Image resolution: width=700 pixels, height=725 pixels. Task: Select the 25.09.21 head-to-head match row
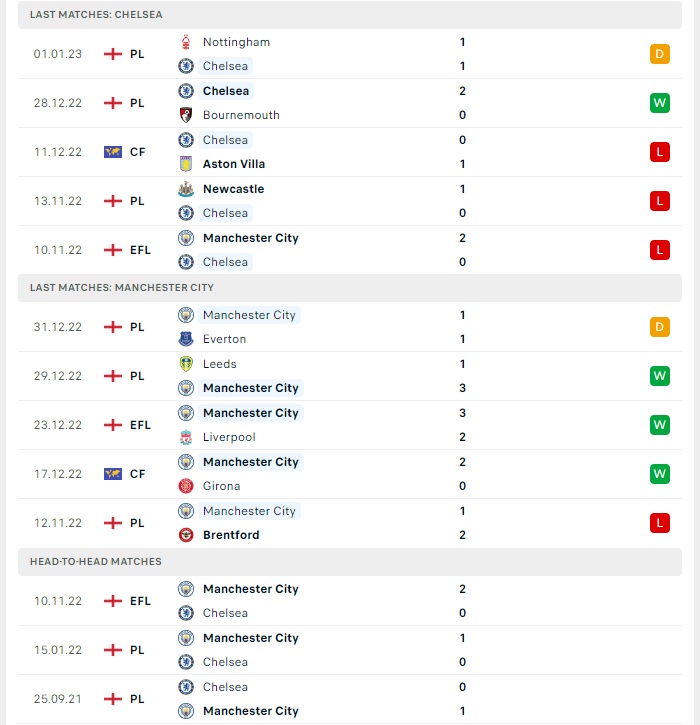pos(350,699)
